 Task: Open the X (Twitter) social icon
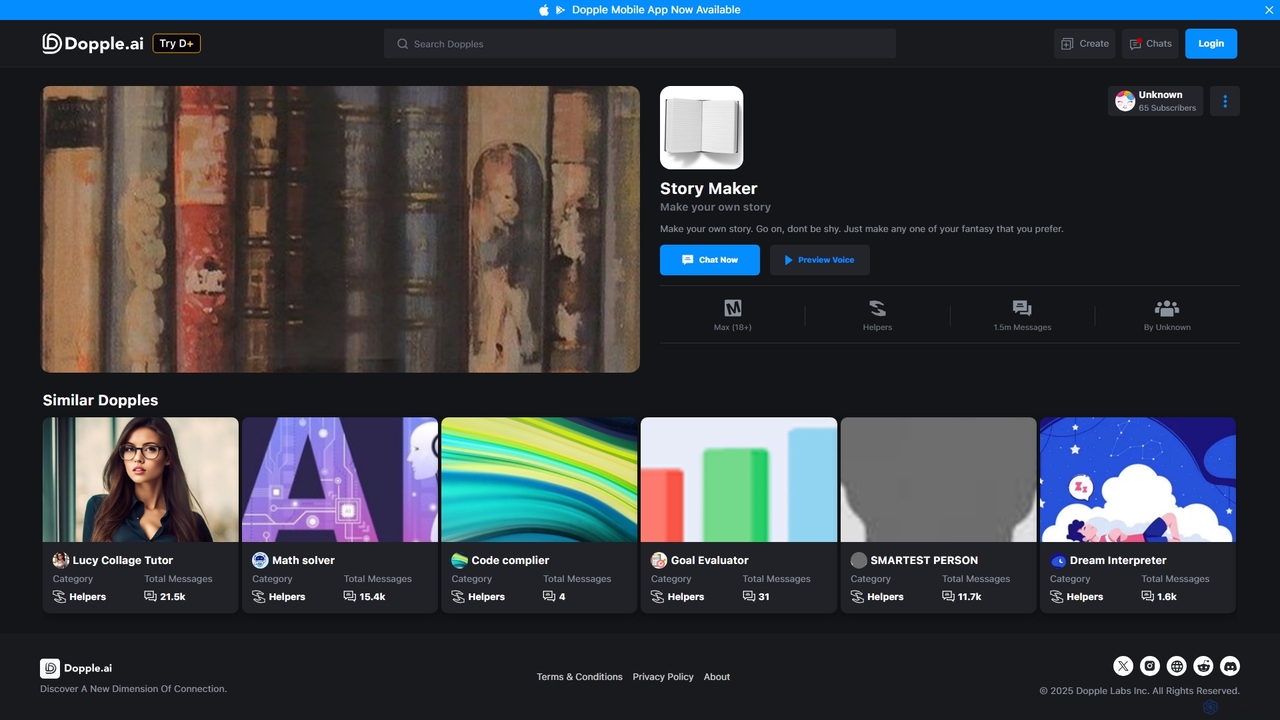1123,666
